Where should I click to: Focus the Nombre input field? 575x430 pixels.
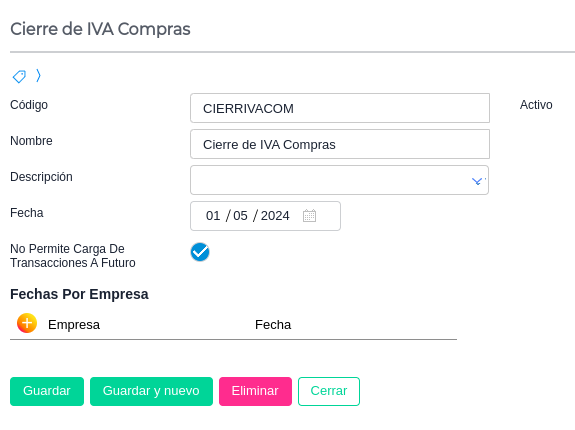[340, 144]
